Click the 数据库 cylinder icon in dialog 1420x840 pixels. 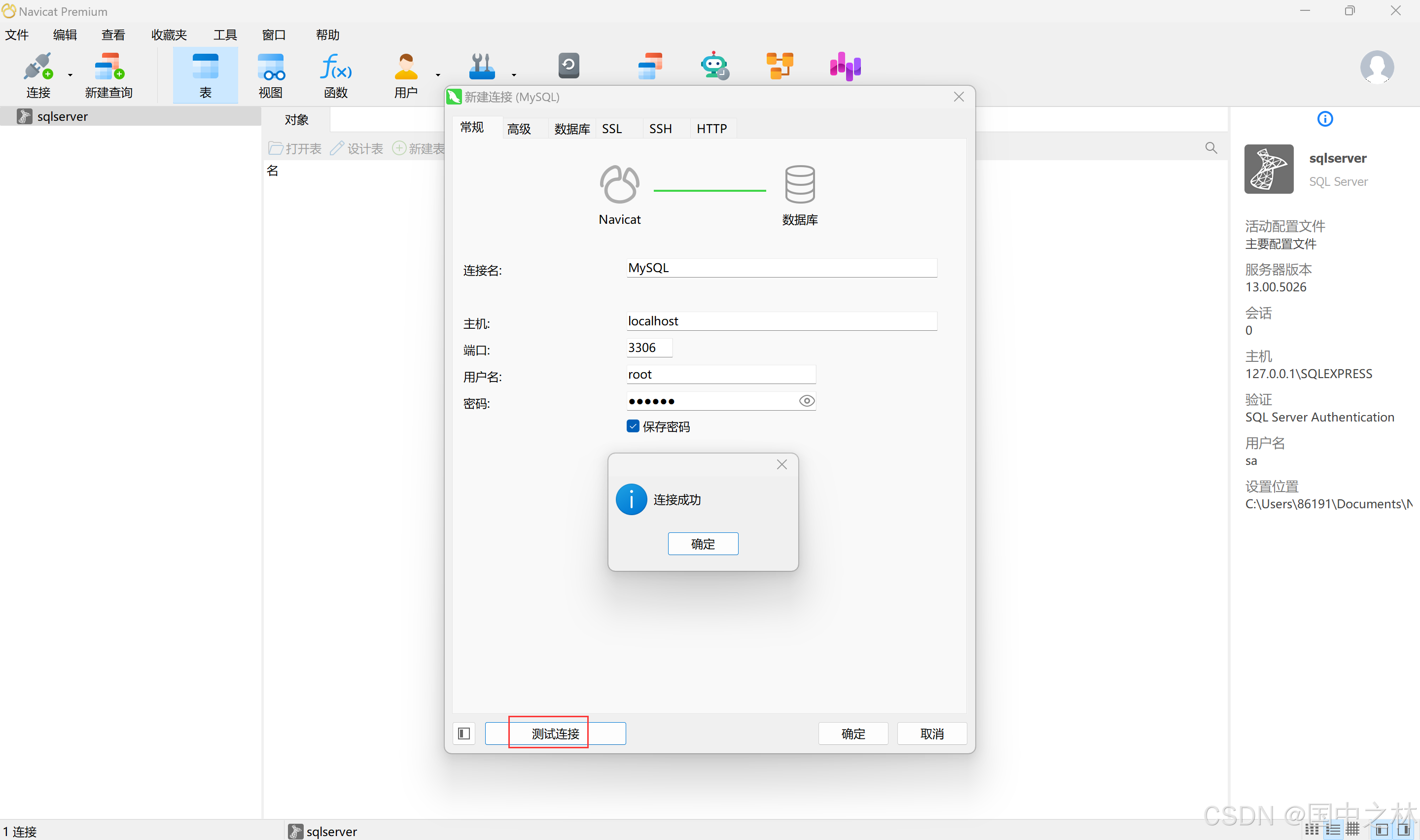tap(800, 184)
